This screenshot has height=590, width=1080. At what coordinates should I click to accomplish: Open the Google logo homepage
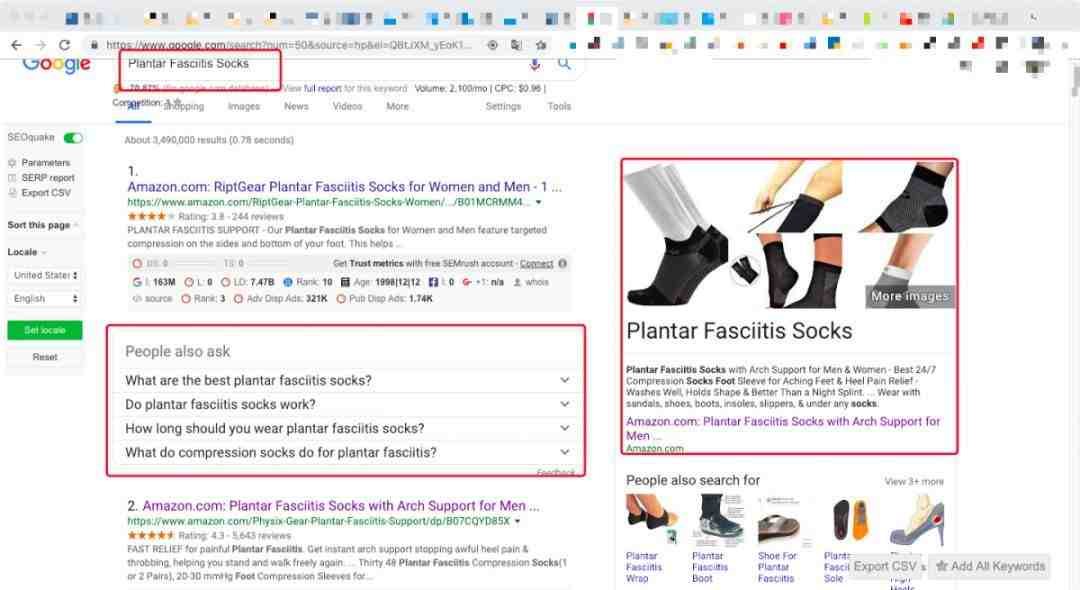tap(56, 64)
